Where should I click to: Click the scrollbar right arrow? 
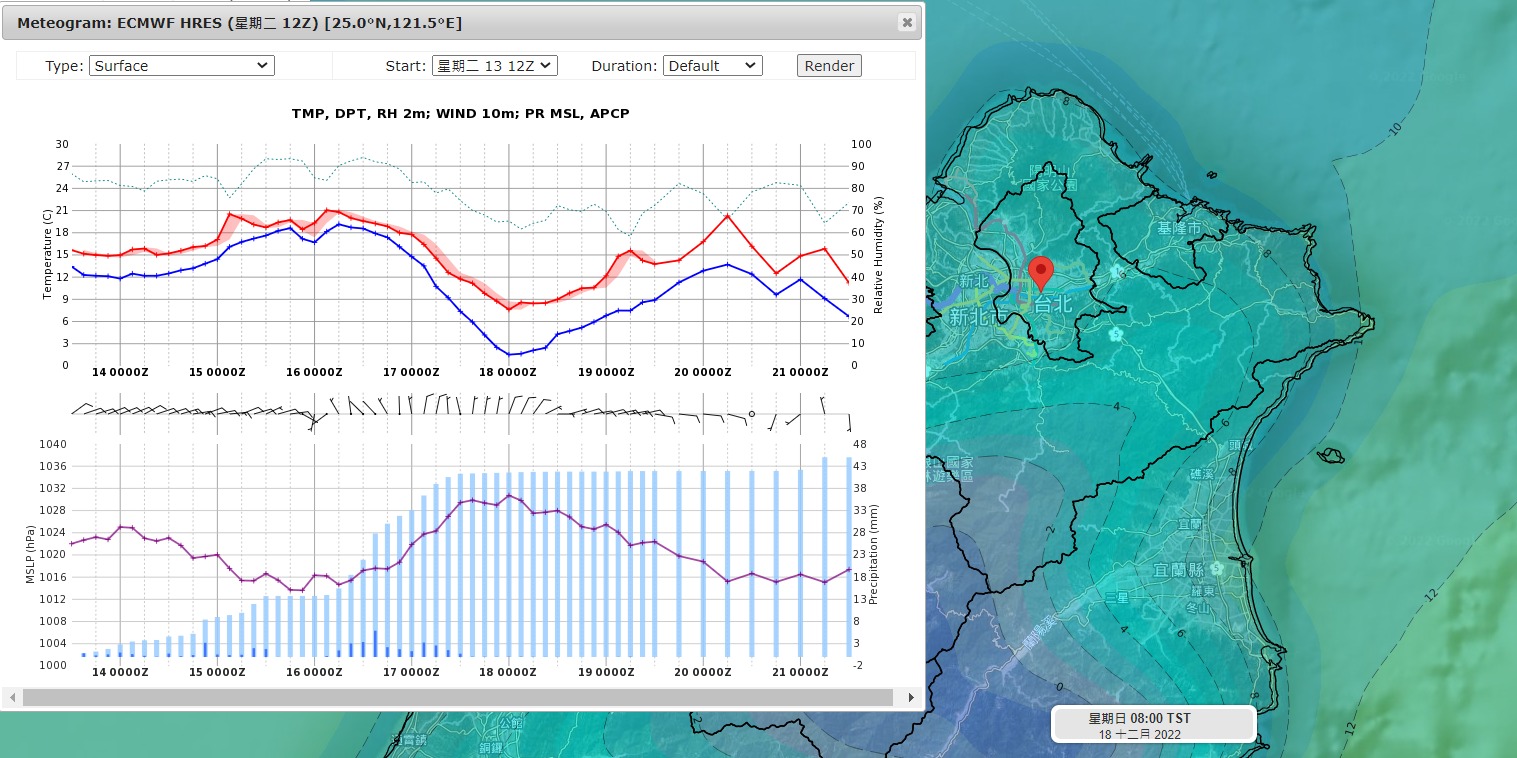click(911, 697)
